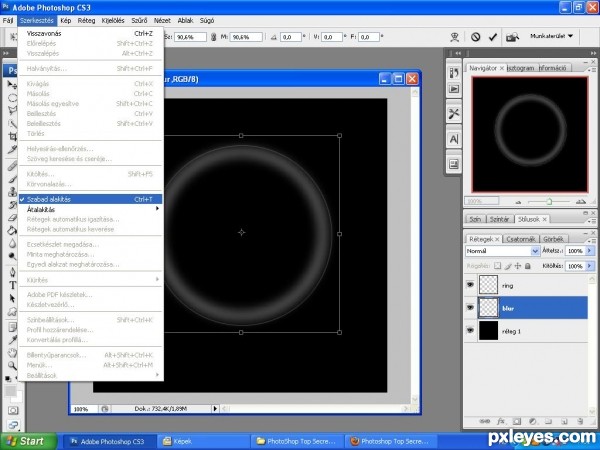Hide the réteg 1 layer
This screenshot has height=450, width=600.
click(470, 330)
